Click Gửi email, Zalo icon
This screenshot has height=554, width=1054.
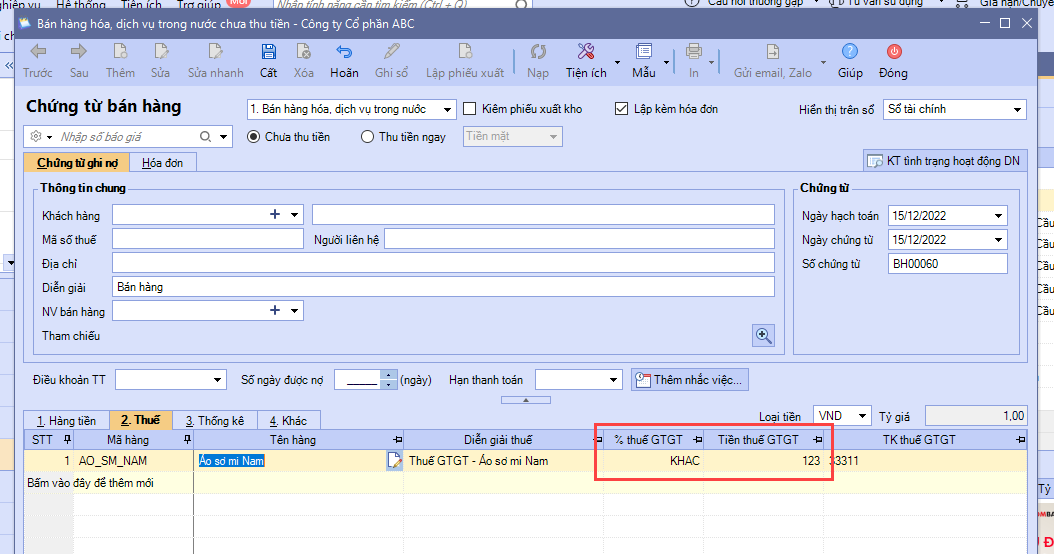[772, 52]
